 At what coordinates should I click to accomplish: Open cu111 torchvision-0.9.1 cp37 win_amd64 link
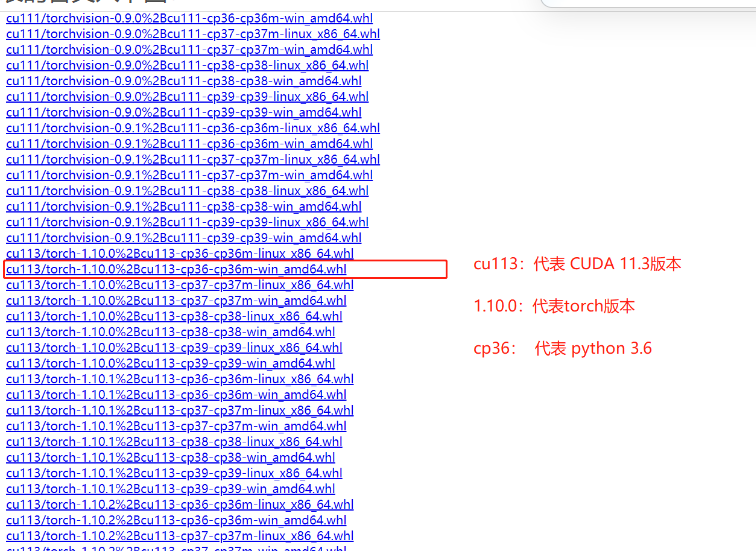(x=189, y=175)
